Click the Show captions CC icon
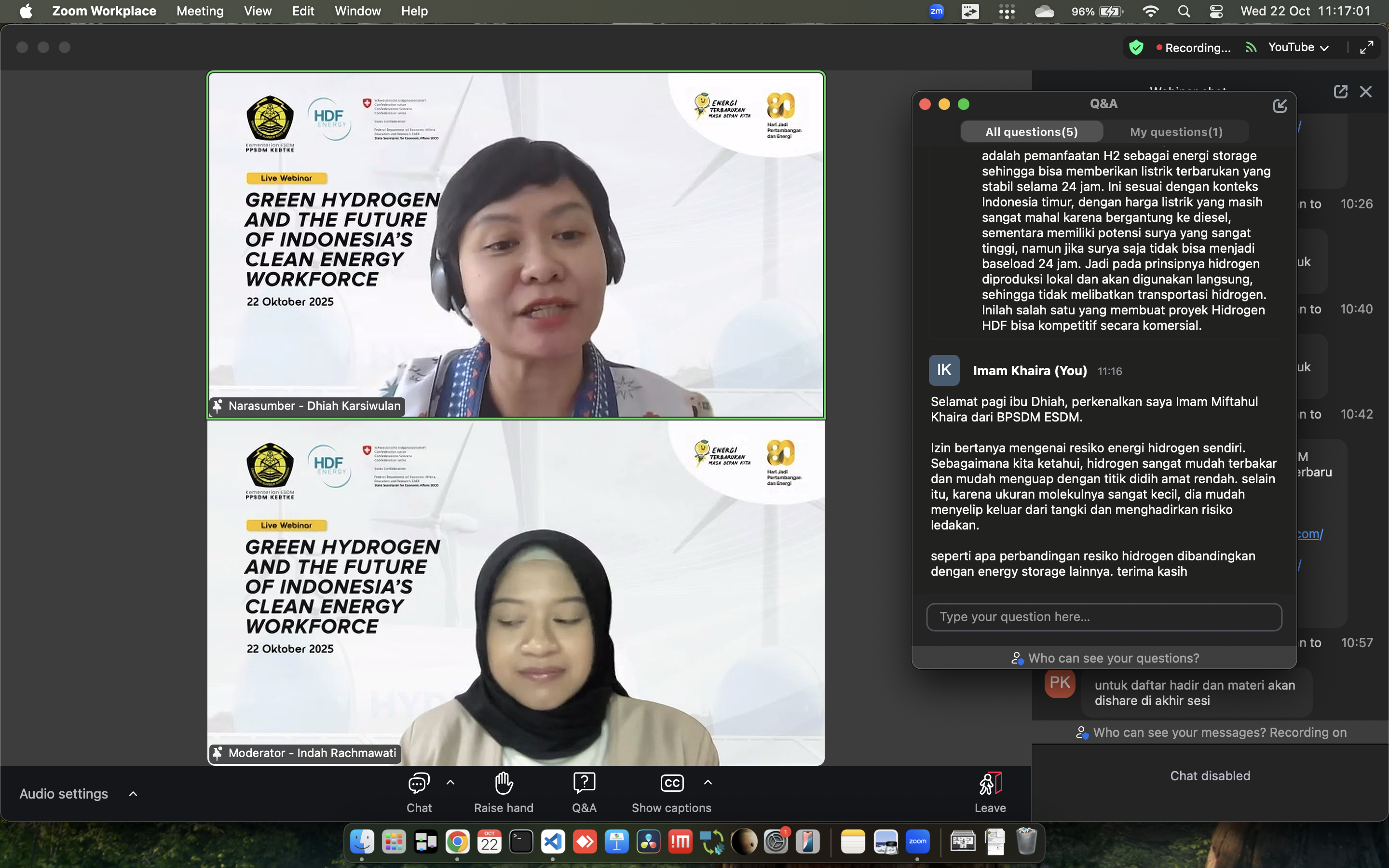 (x=671, y=784)
